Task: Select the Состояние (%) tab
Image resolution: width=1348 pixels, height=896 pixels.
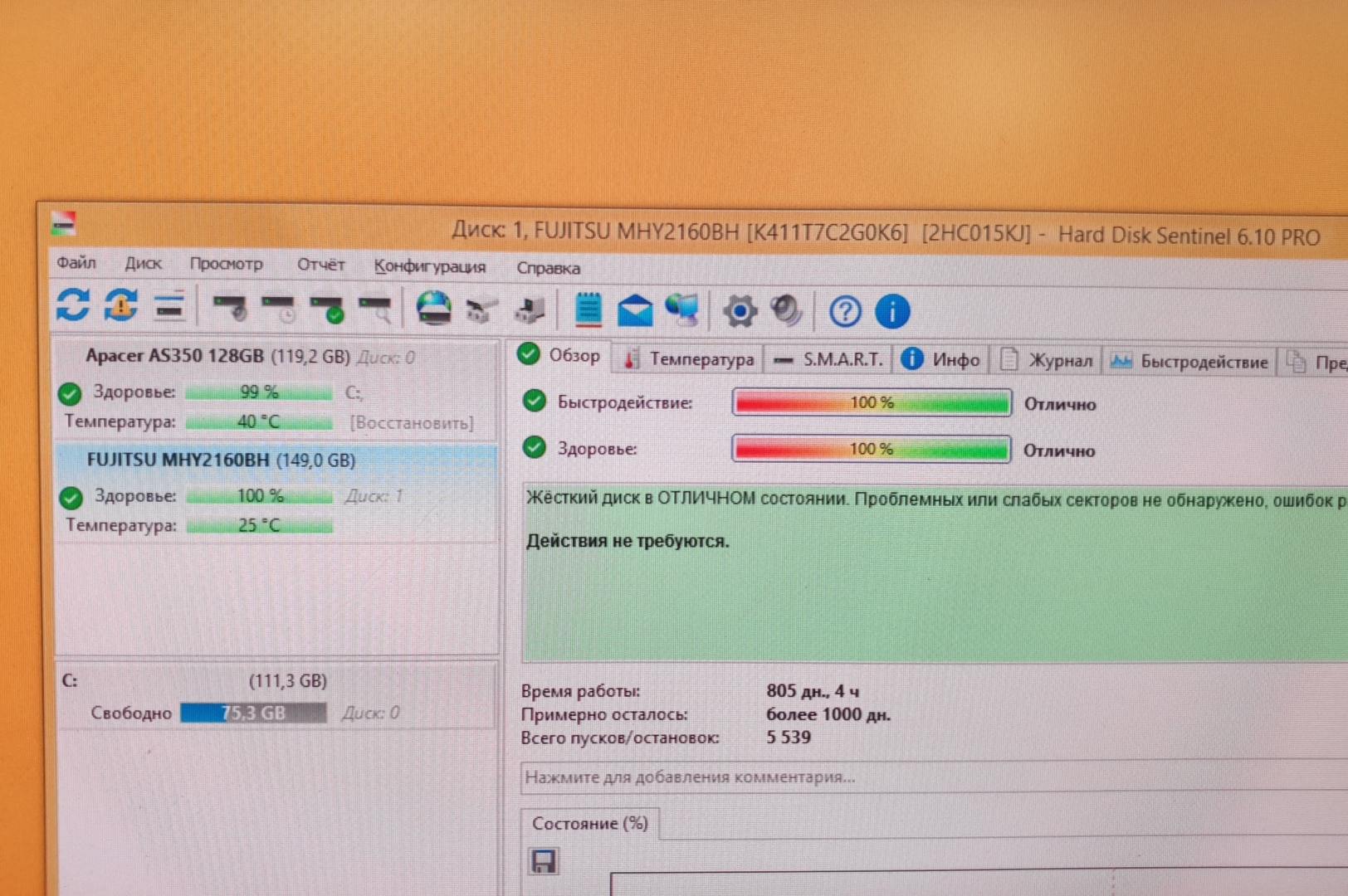Action: (590, 824)
